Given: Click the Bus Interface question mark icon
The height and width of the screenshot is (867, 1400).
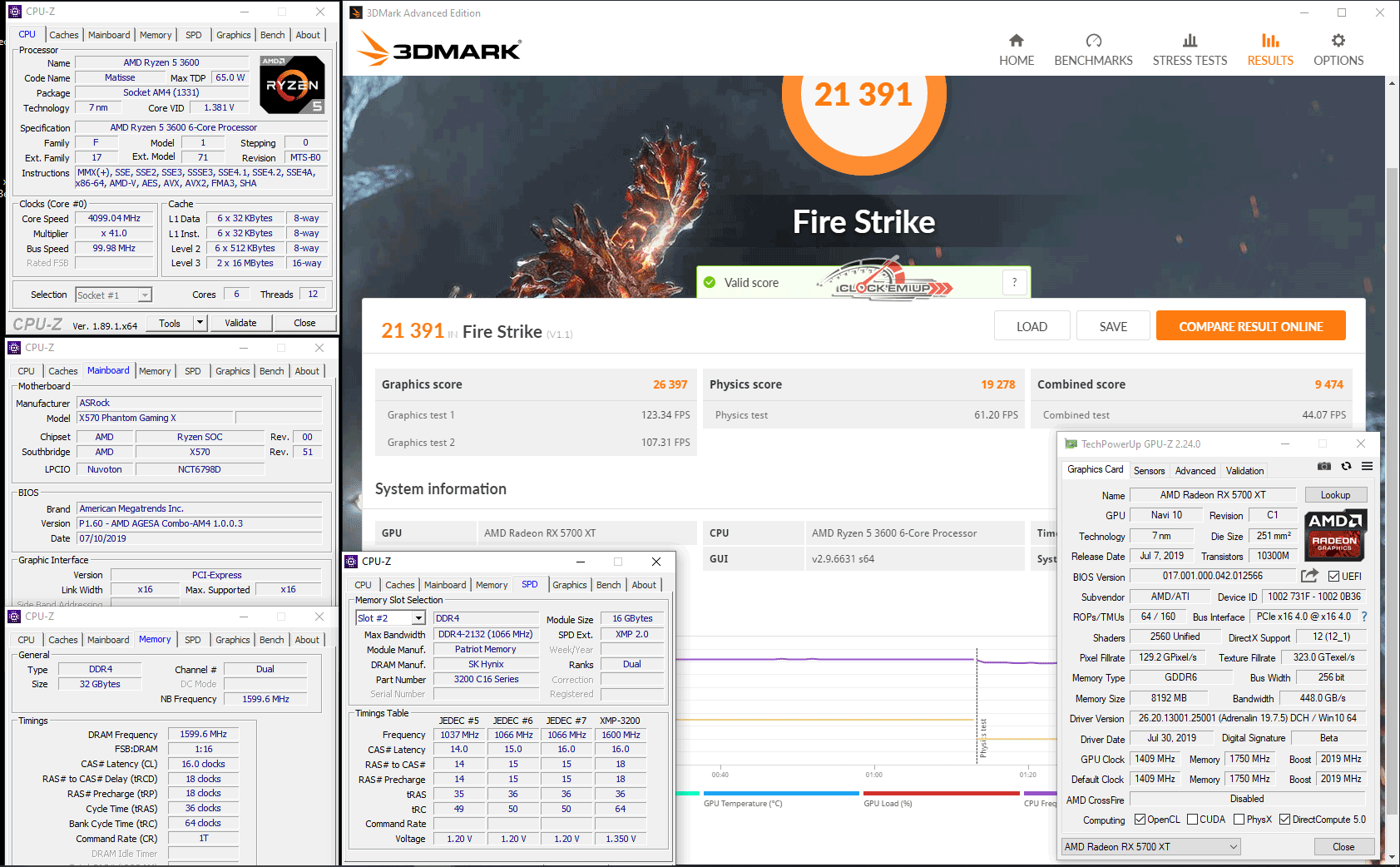Looking at the screenshot, I should [1364, 617].
